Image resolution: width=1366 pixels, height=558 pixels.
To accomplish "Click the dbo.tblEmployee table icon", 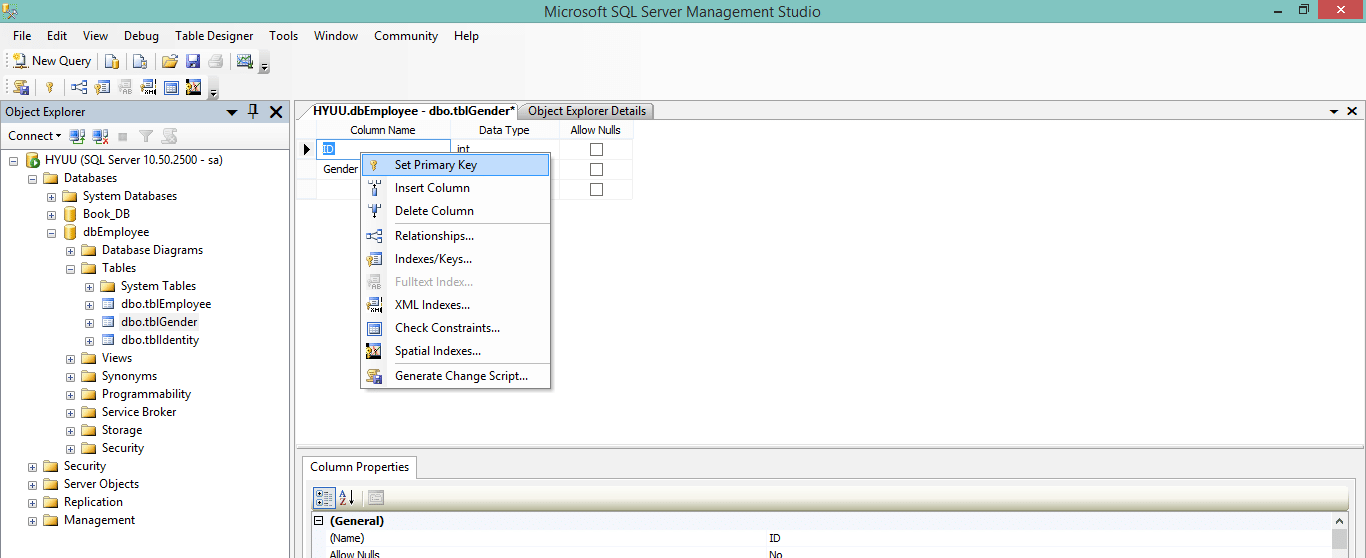I will pos(109,304).
